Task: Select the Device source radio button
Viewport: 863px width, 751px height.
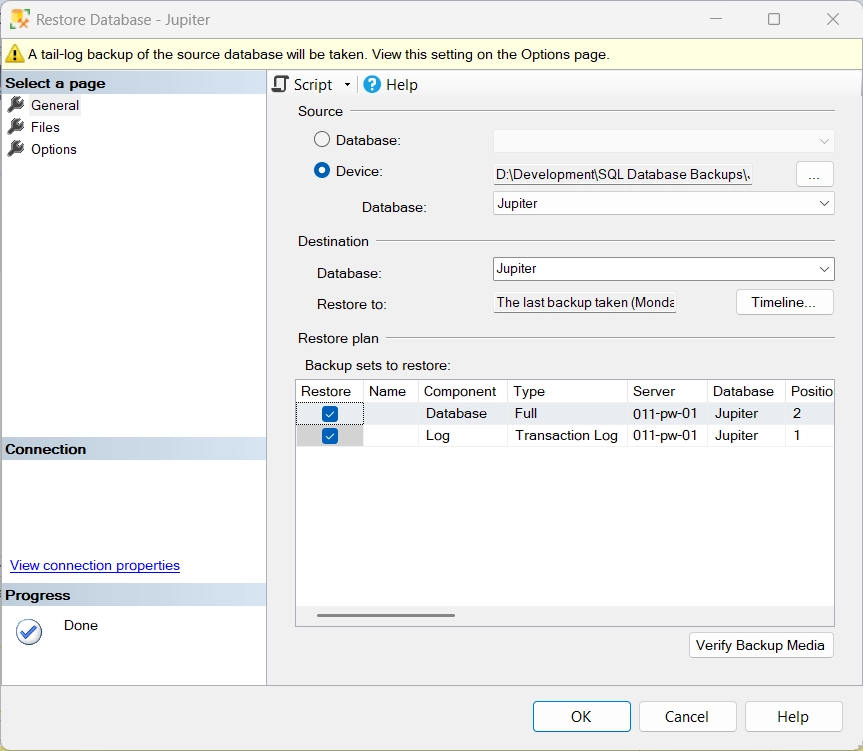Action: point(322,171)
